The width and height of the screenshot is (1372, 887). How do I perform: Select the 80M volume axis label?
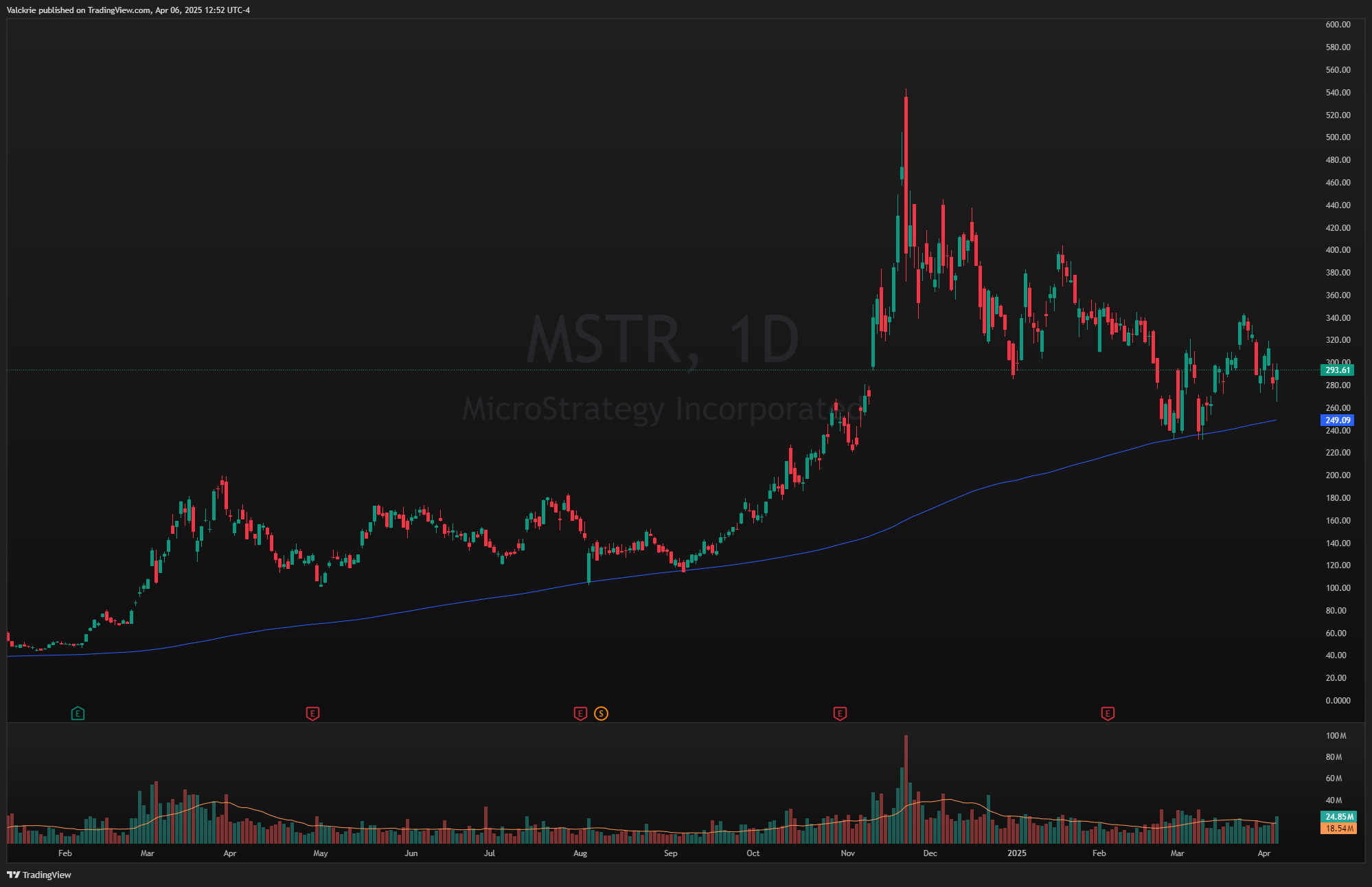(1334, 757)
